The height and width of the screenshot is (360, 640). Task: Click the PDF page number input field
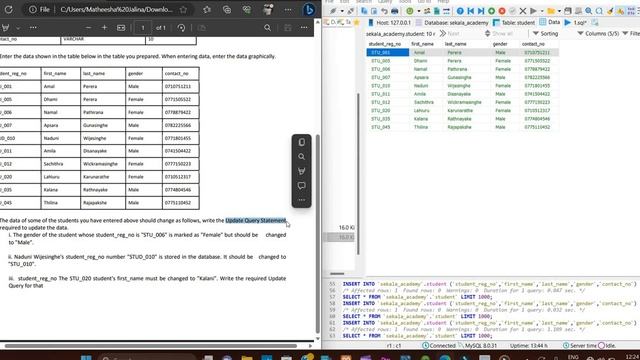pos(143,28)
